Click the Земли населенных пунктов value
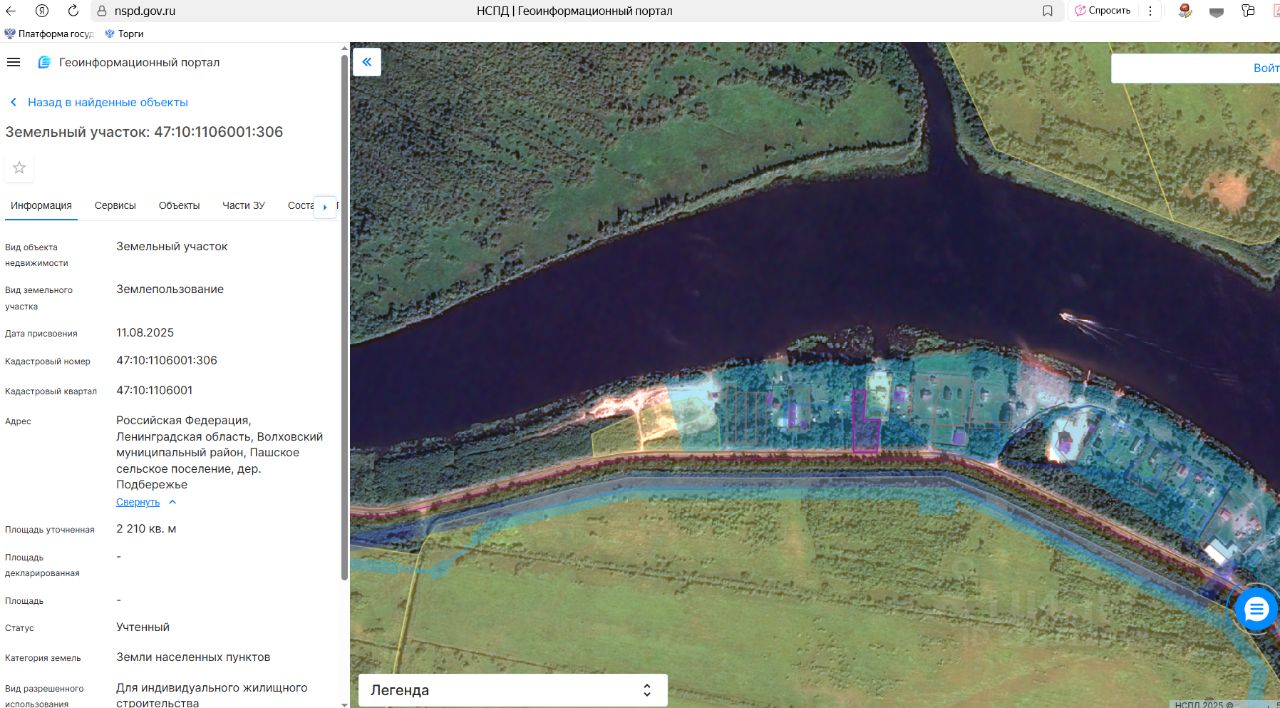The width and height of the screenshot is (1280, 708). (193, 657)
